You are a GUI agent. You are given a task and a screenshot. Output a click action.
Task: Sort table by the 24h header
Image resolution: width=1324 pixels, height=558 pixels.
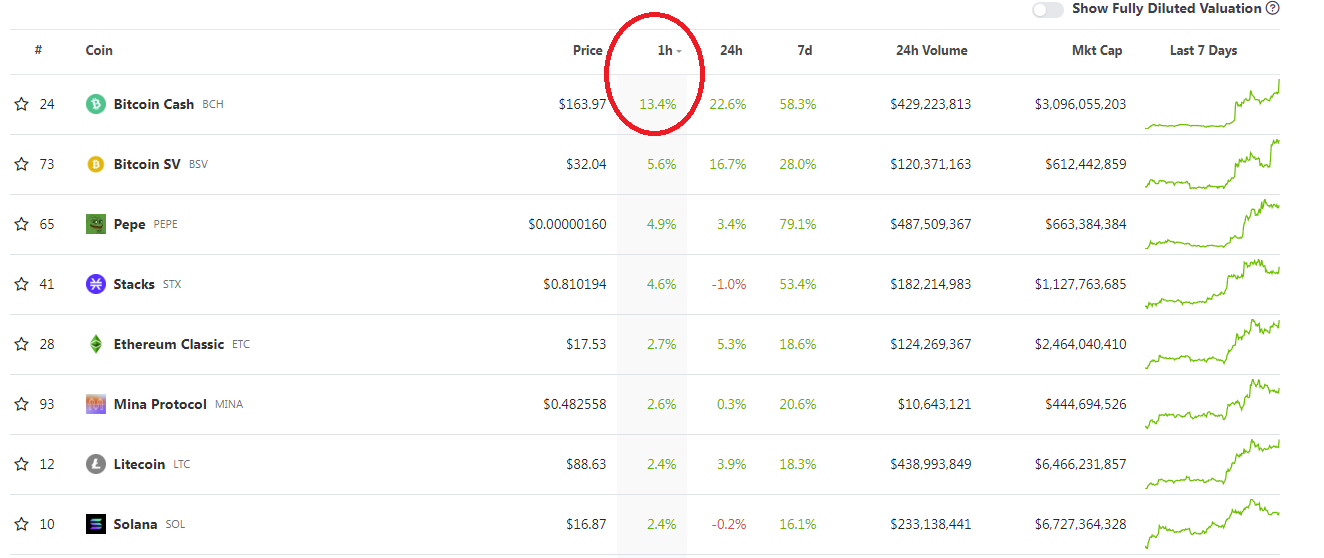731,50
